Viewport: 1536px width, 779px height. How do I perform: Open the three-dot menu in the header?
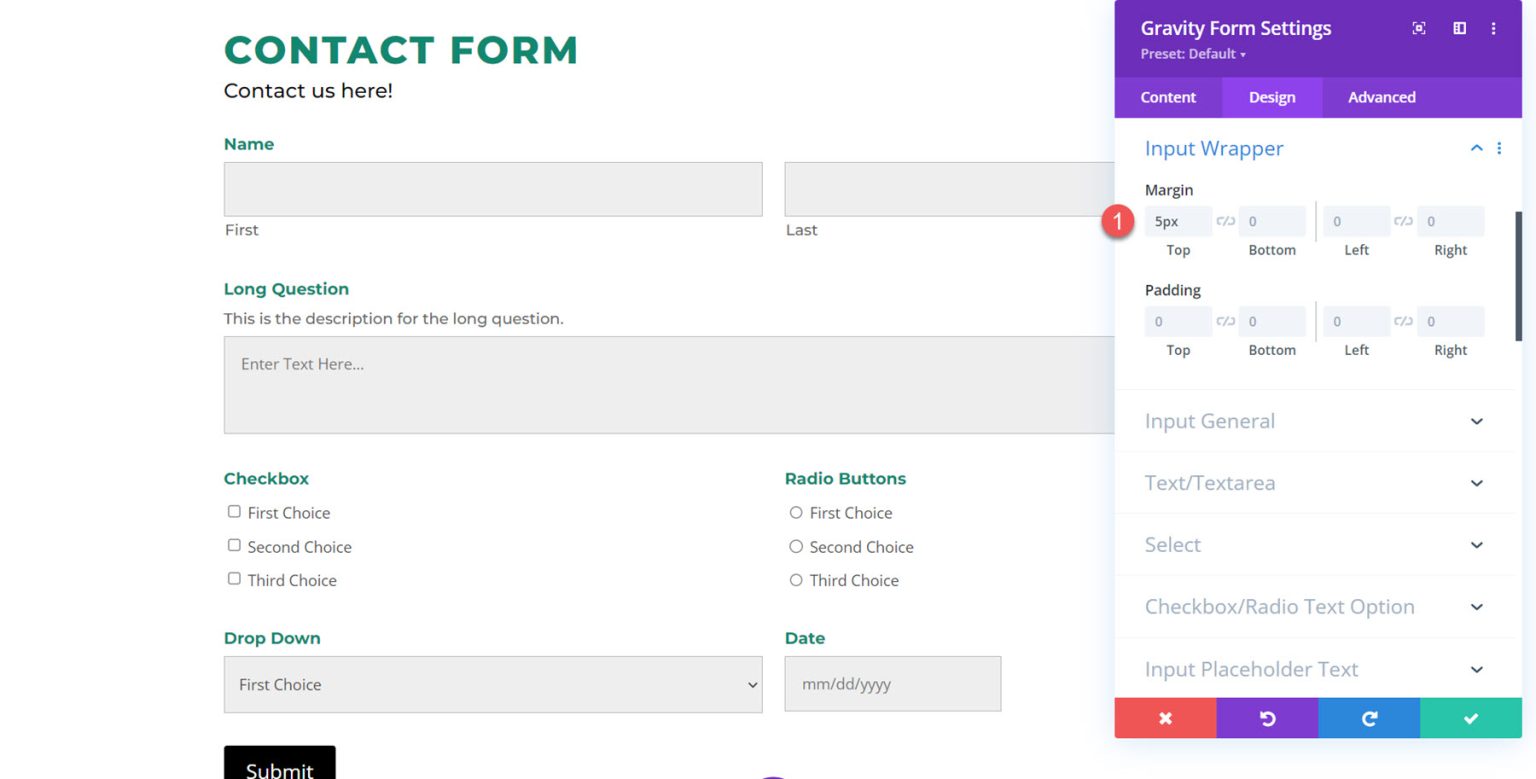pyautogui.click(x=1493, y=28)
